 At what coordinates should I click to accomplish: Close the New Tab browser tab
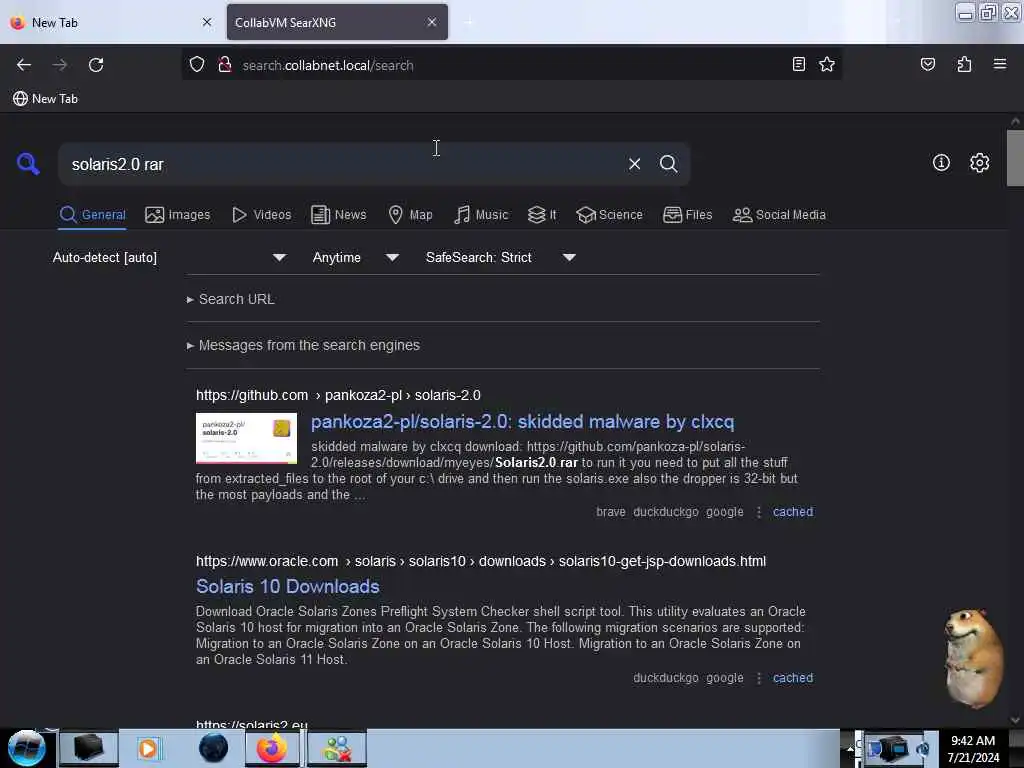207,22
